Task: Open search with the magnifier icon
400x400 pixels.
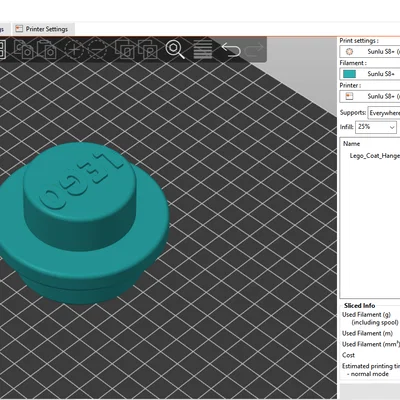Action: [x=175, y=50]
